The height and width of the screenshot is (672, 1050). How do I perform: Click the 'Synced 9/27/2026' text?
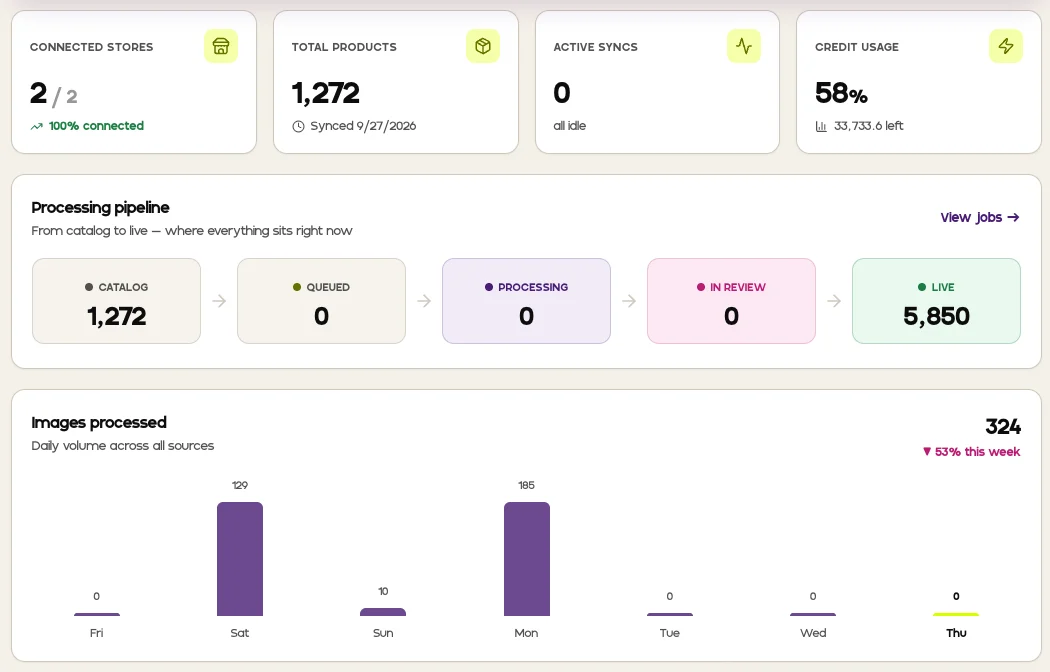(363, 126)
